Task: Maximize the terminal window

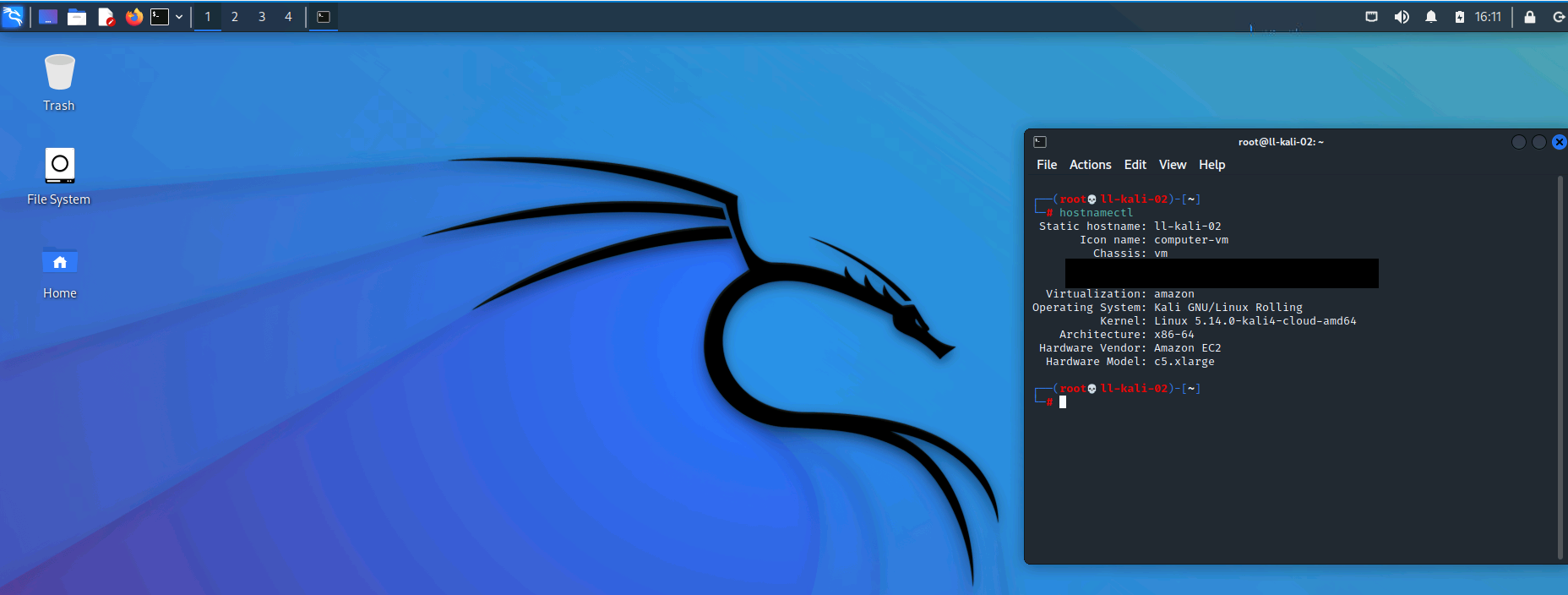Action: point(1539,142)
